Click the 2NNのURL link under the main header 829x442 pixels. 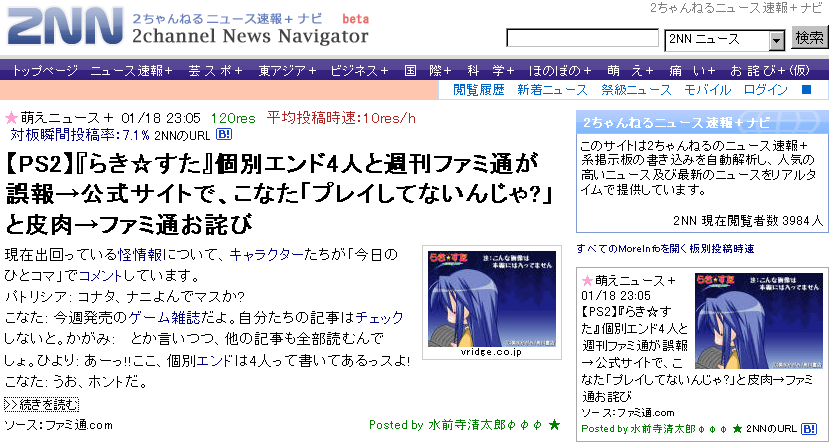pos(182,135)
